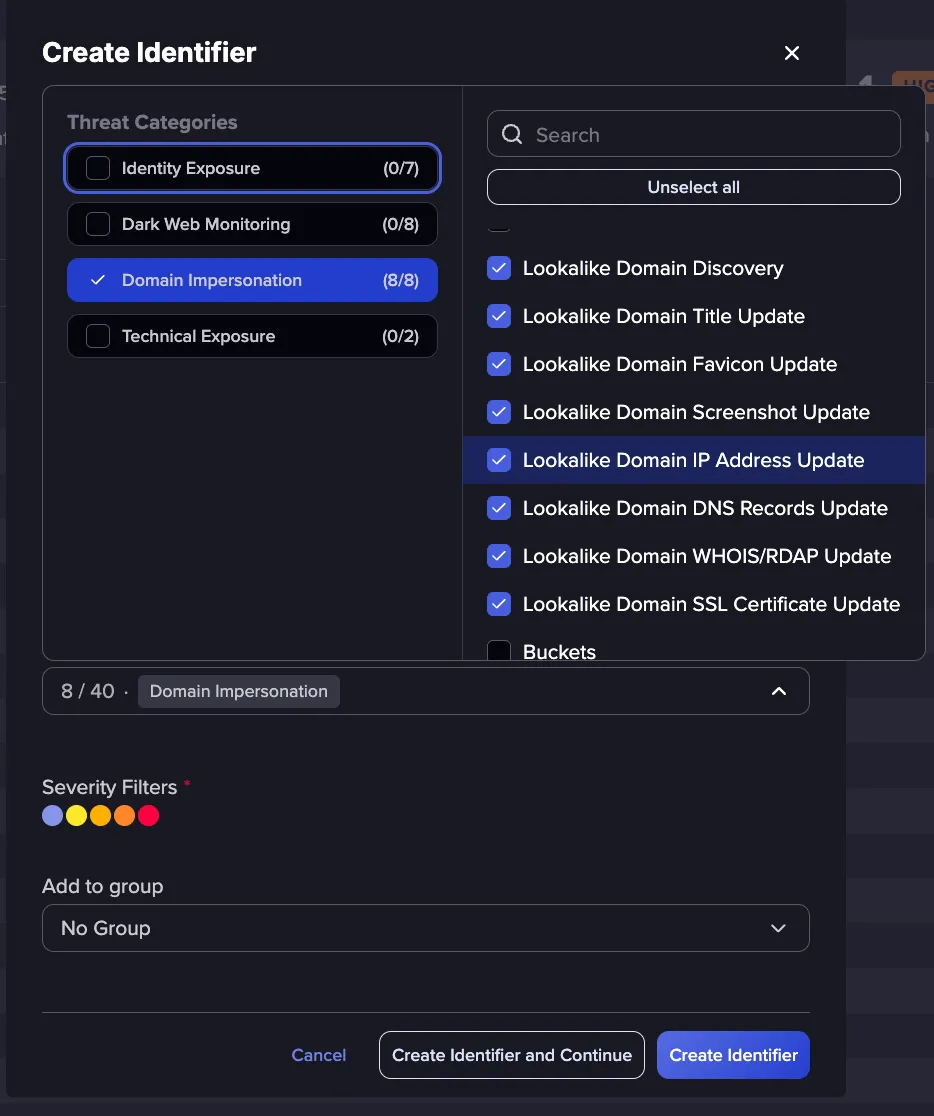Viewport: 934px width, 1116px height.
Task: Collapse the category selector with the chevron
Action: tap(779, 691)
